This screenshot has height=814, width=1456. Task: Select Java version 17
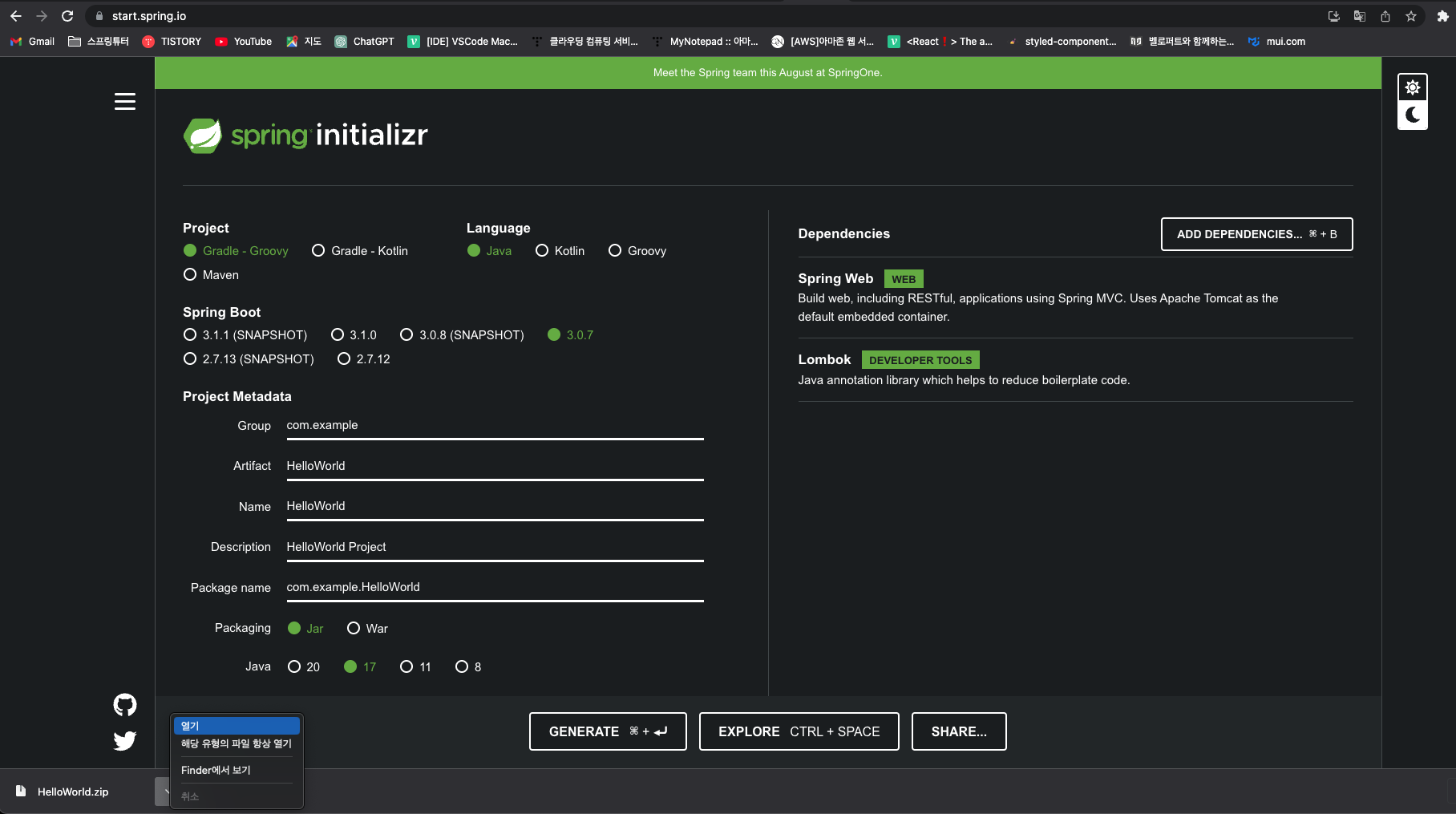tap(360, 667)
